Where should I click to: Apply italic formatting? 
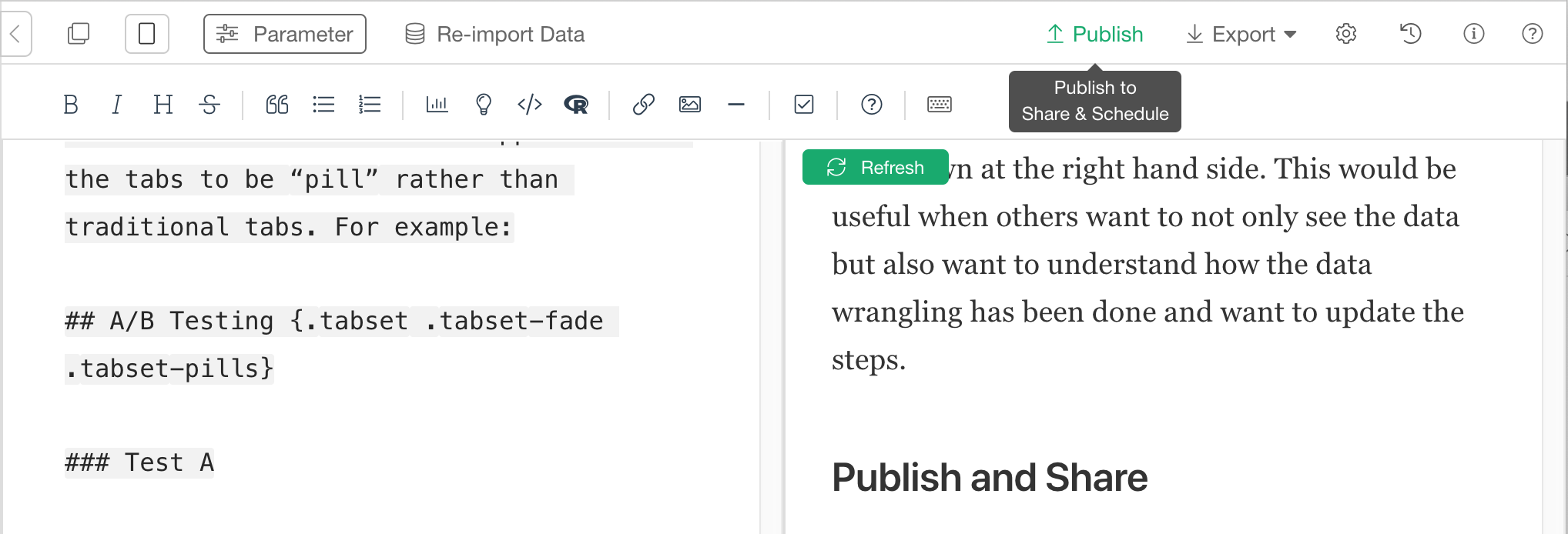pos(116,105)
